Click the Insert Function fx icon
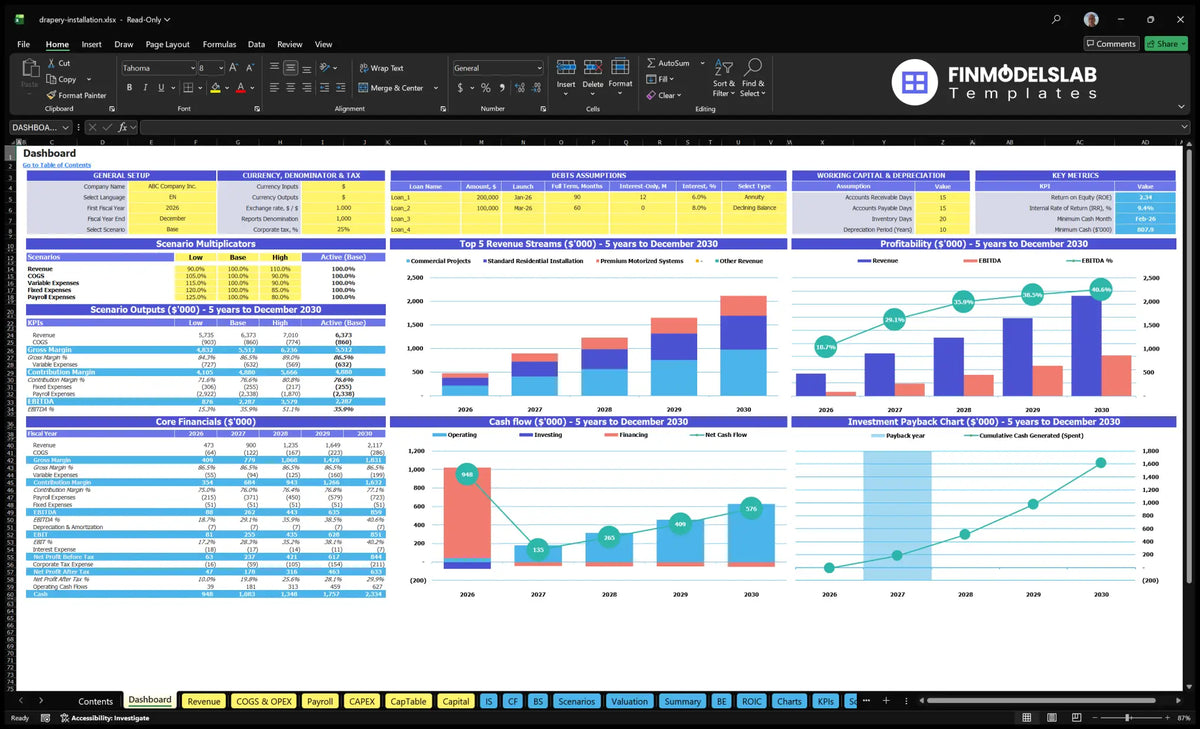 coord(123,127)
